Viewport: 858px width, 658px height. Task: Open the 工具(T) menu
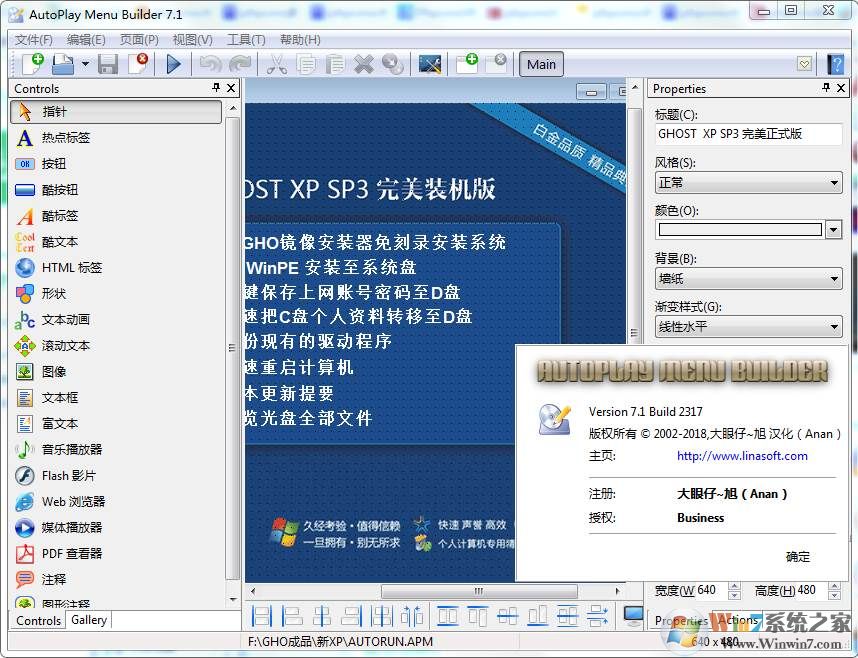(x=246, y=40)
